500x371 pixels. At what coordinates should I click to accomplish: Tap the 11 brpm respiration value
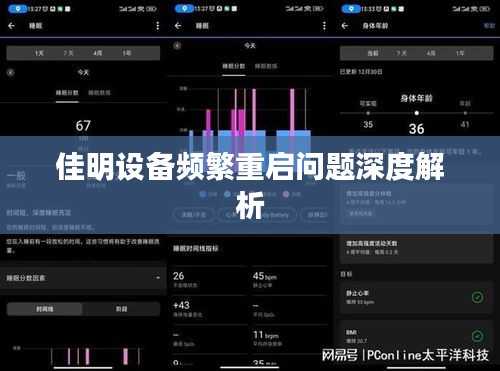(266, 335)
